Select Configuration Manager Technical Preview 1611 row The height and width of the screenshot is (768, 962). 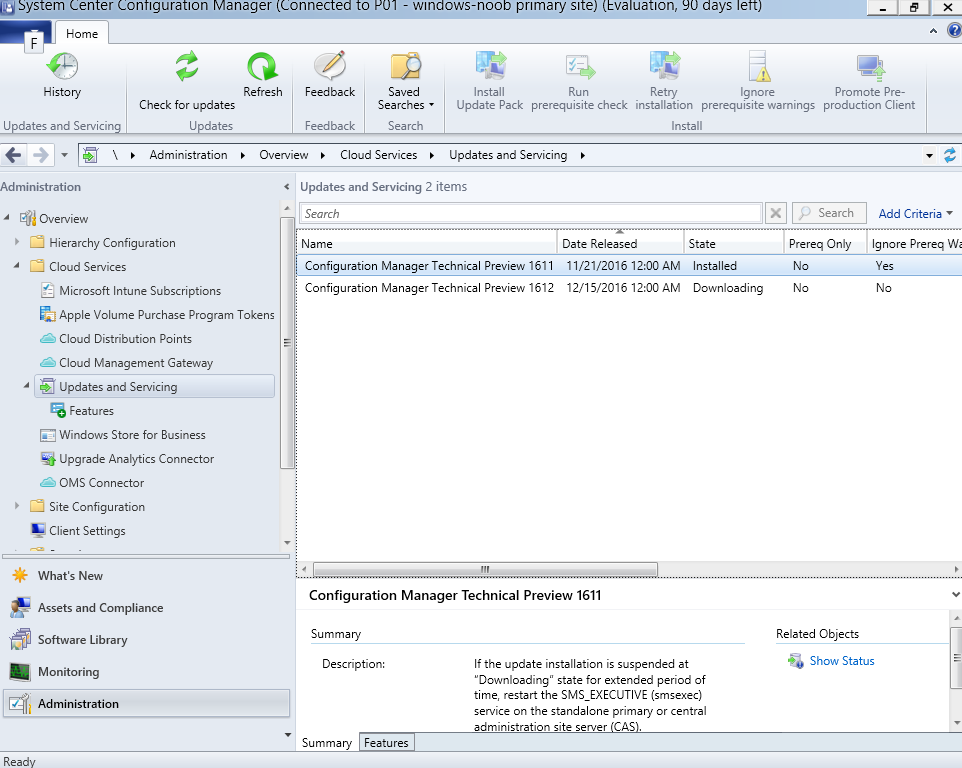click(629, 266)
